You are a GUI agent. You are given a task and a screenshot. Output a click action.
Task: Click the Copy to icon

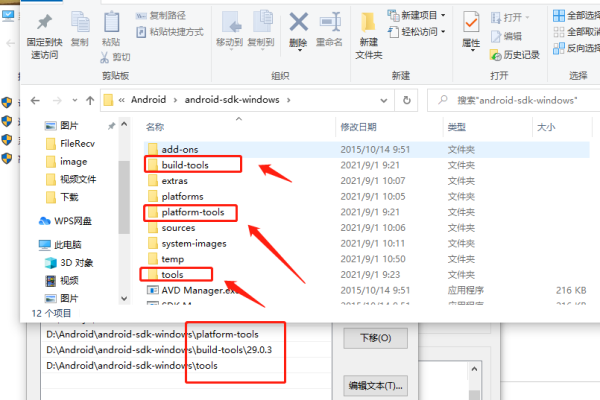click(x=262, y=22)
